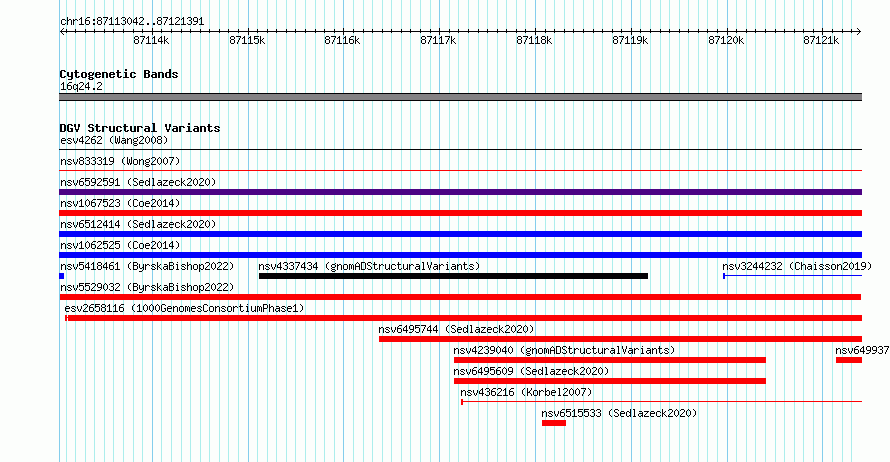Click the gray 16q24.2 cytogenetic band bar
This screenshot has width=890, height=462.
[x=460, y=97]
